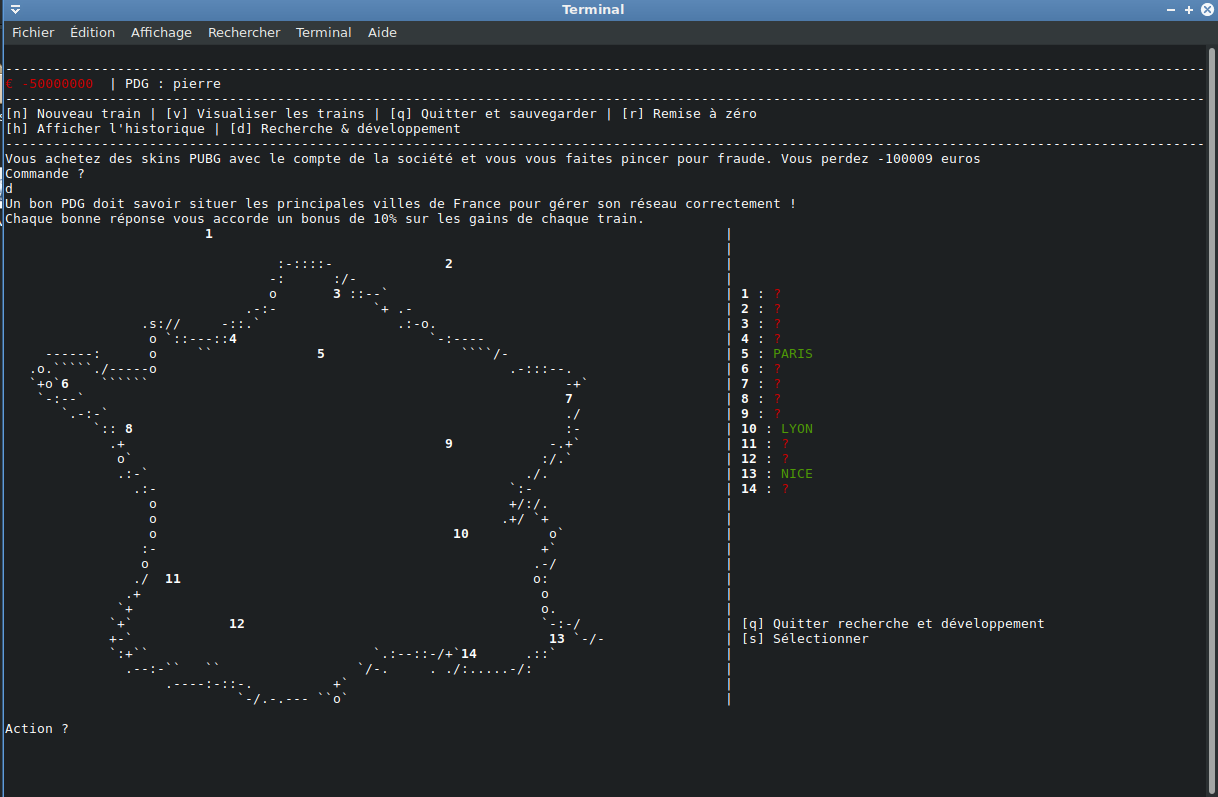
Task: Click the red "€ -50000000" balance
Action: [50, 84]
